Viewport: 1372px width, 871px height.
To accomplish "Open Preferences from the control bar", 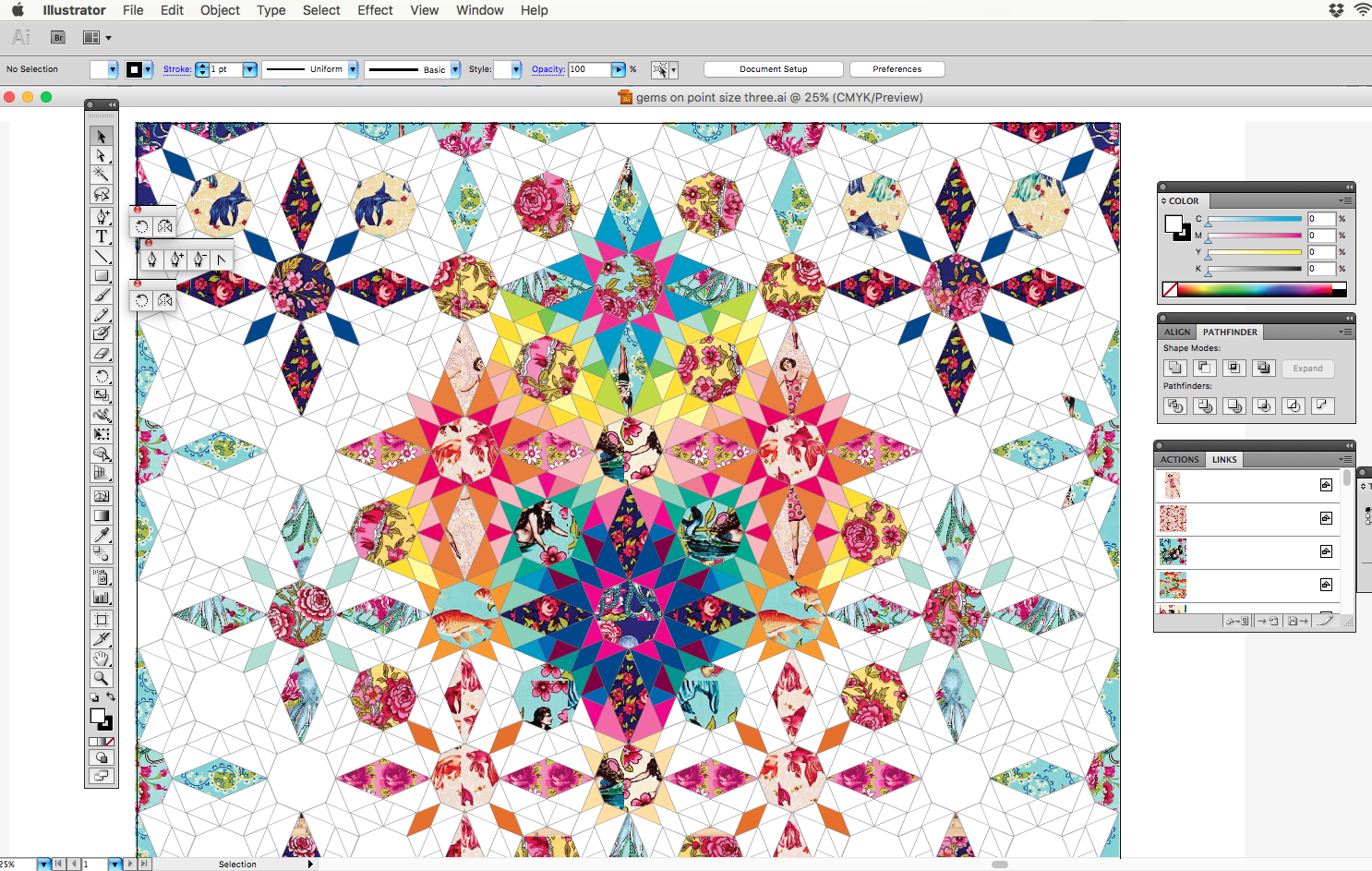I will 897,69.
